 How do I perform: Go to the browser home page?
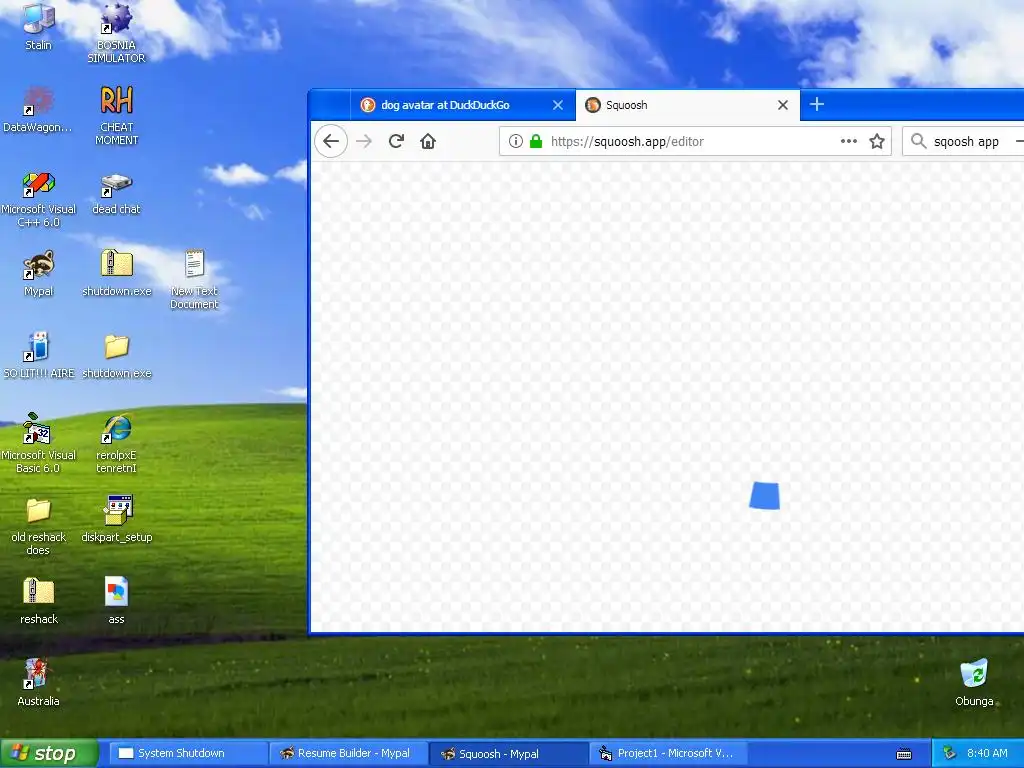point(428,141)
